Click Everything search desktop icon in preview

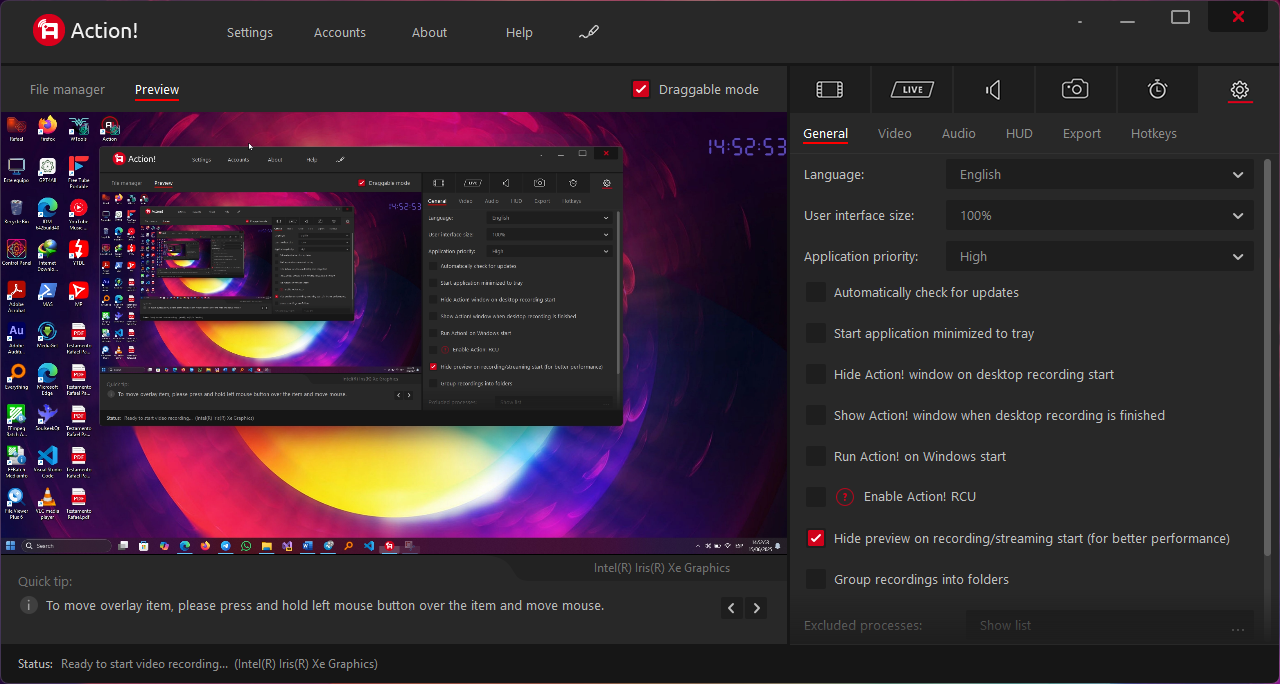16,378
